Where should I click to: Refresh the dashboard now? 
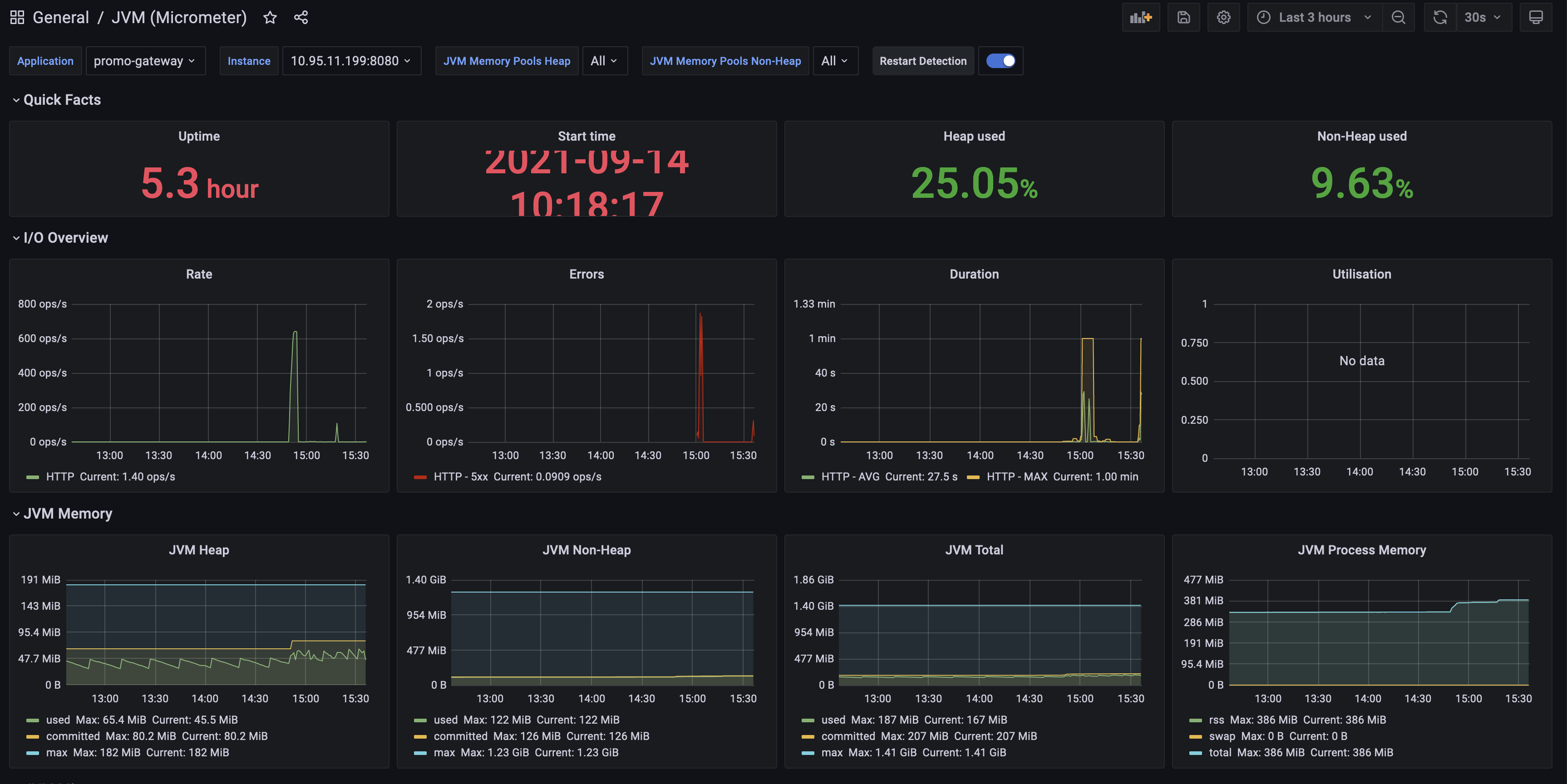pos(1440,17)
